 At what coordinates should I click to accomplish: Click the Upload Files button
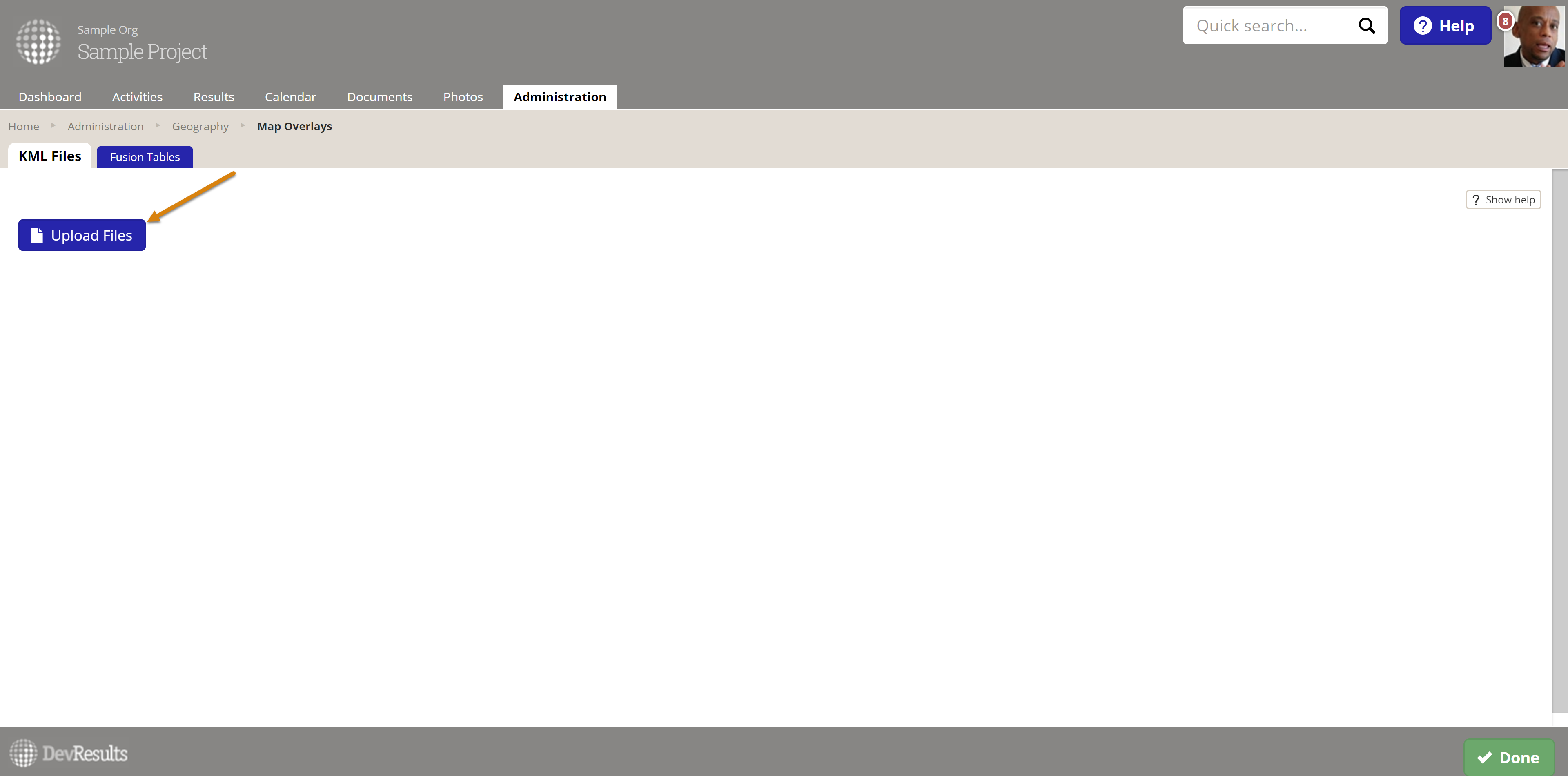tap(82, 235)
